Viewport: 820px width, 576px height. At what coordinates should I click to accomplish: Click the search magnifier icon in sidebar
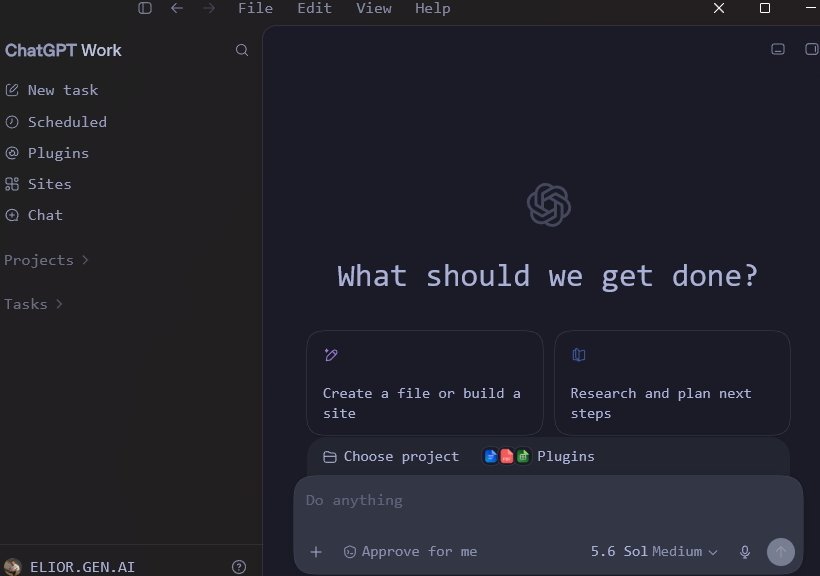[x=242, y=50]
